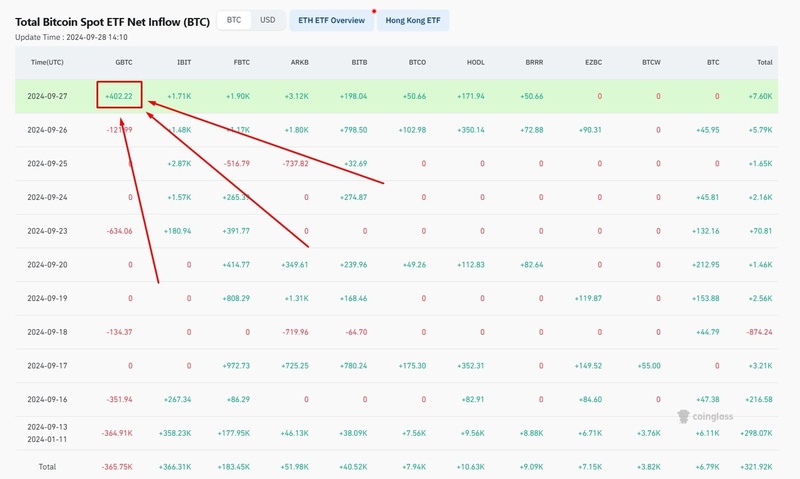The height and width of the screenshot is (479, 800).
Task: Click the Total column header
Action: pos(765,62)
